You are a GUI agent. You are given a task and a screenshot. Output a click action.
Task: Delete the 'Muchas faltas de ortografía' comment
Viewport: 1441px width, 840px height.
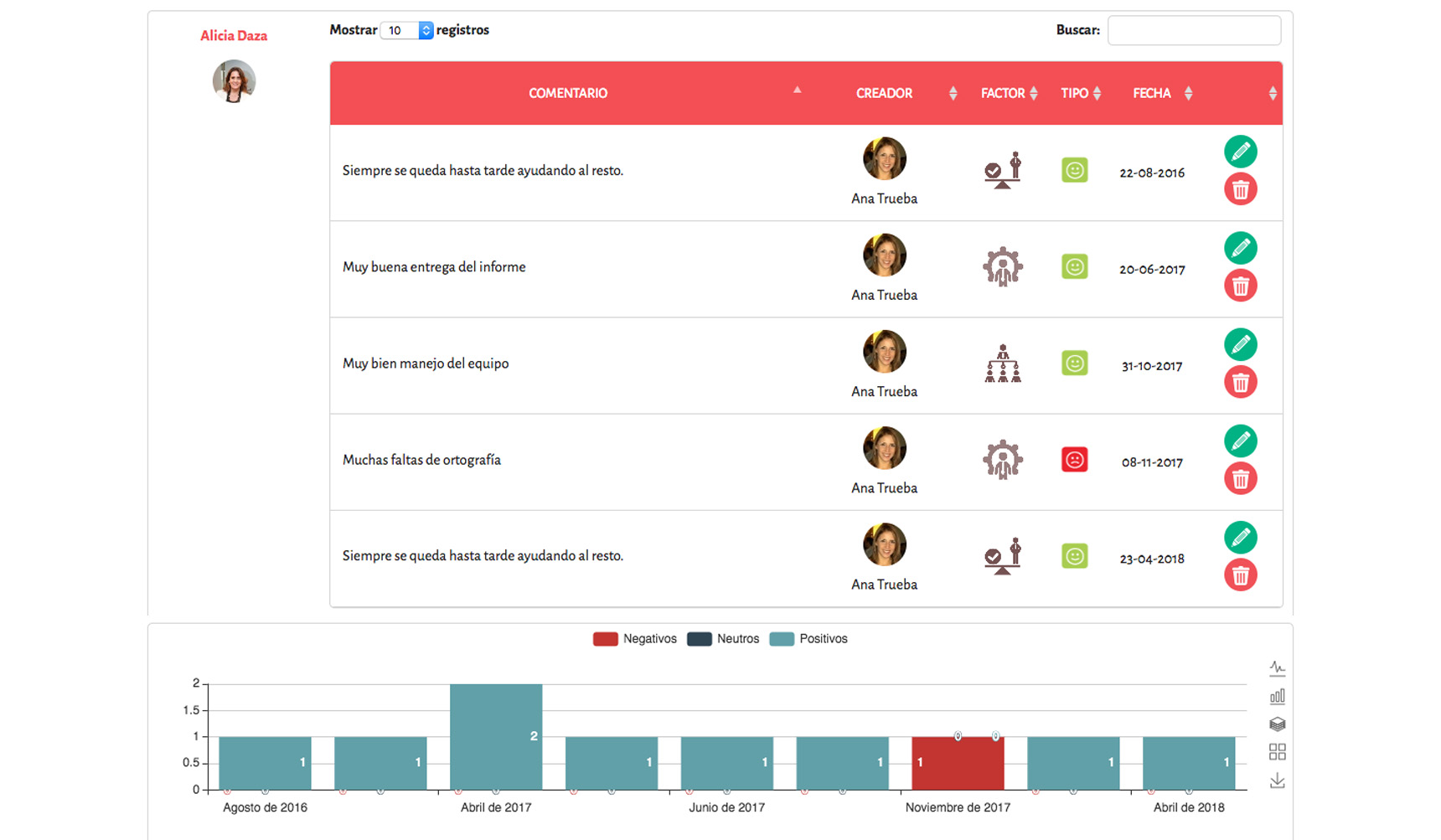click(1240, 478)
